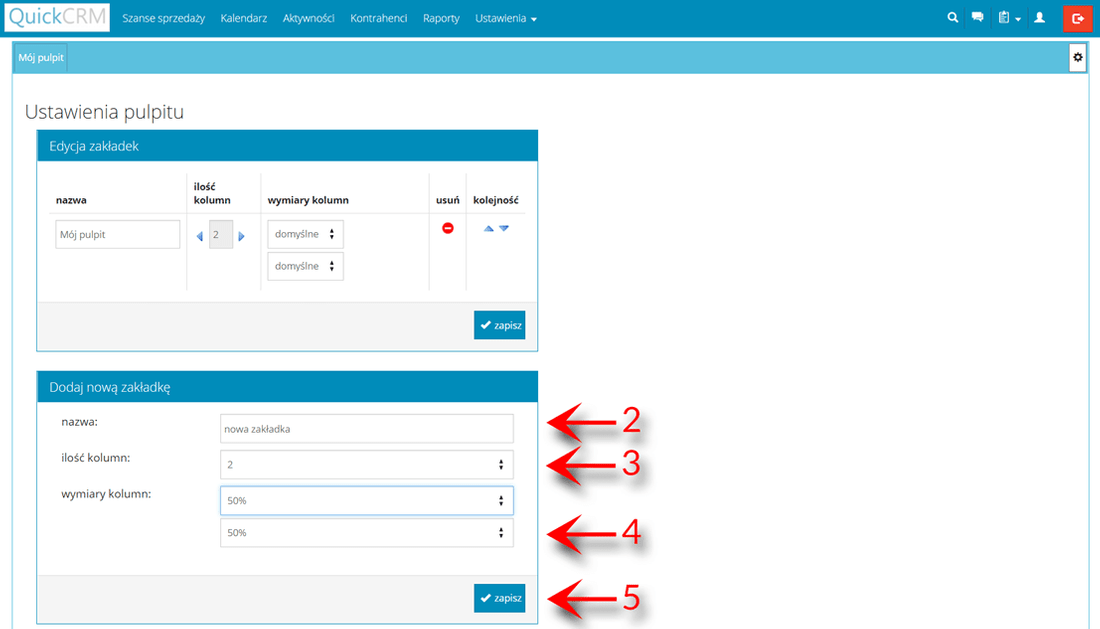Open the chat messages icon
The image size is (1100, 629).
[x=977, y=18]
